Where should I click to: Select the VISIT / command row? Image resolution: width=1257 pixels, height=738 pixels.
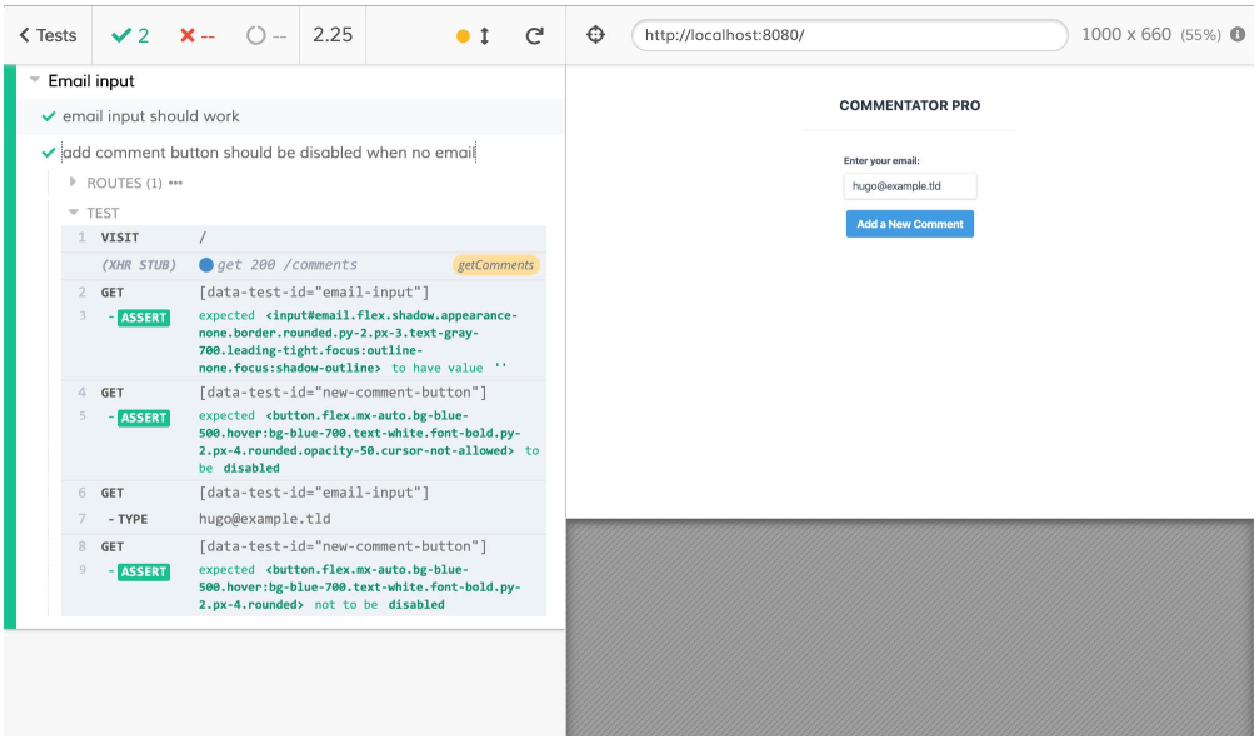303,238
